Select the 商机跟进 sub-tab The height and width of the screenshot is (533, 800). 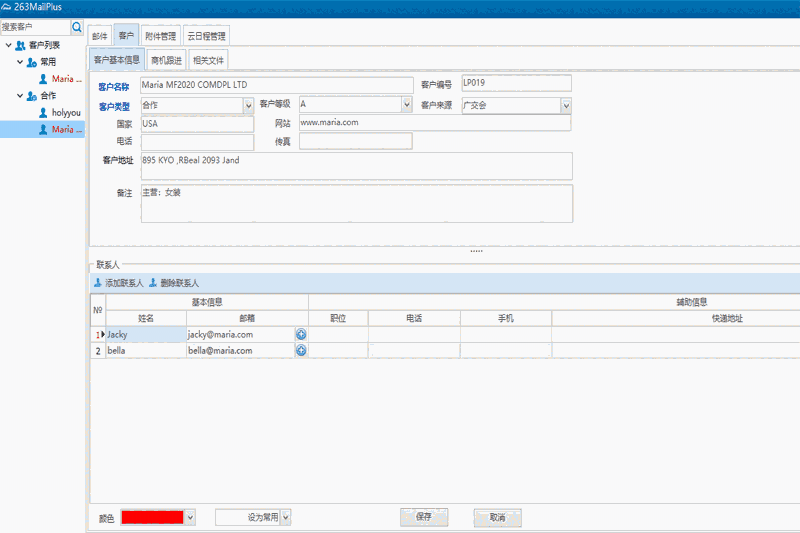pos(167,60)
